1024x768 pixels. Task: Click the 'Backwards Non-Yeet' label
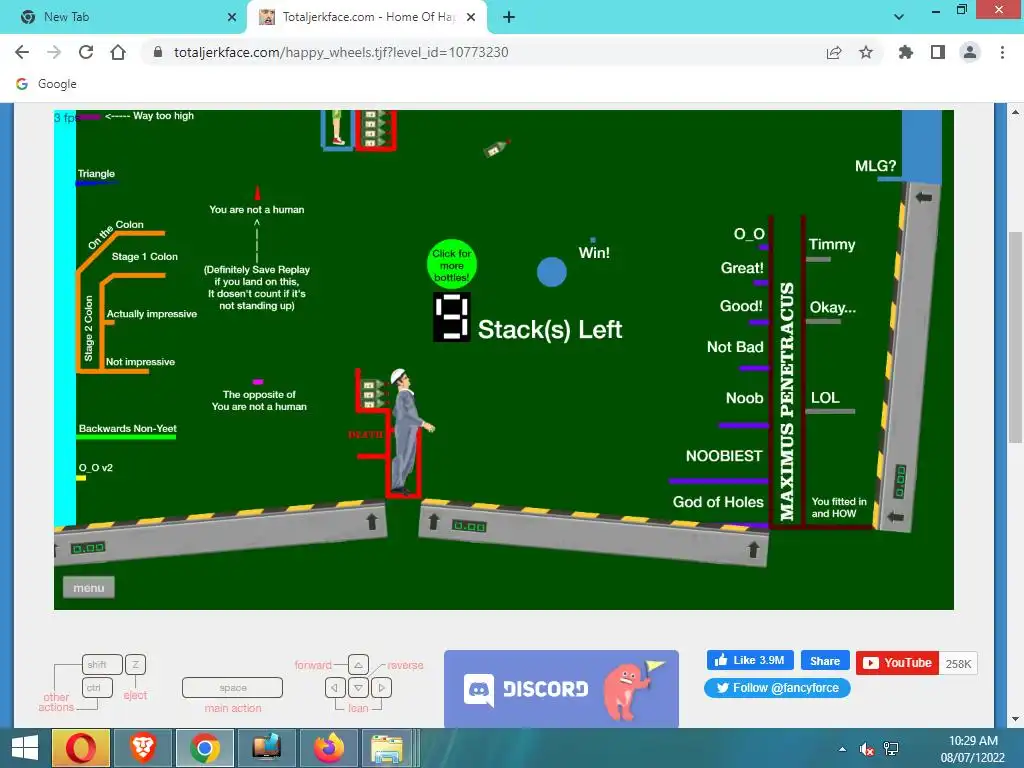click(x=127, y=428)
